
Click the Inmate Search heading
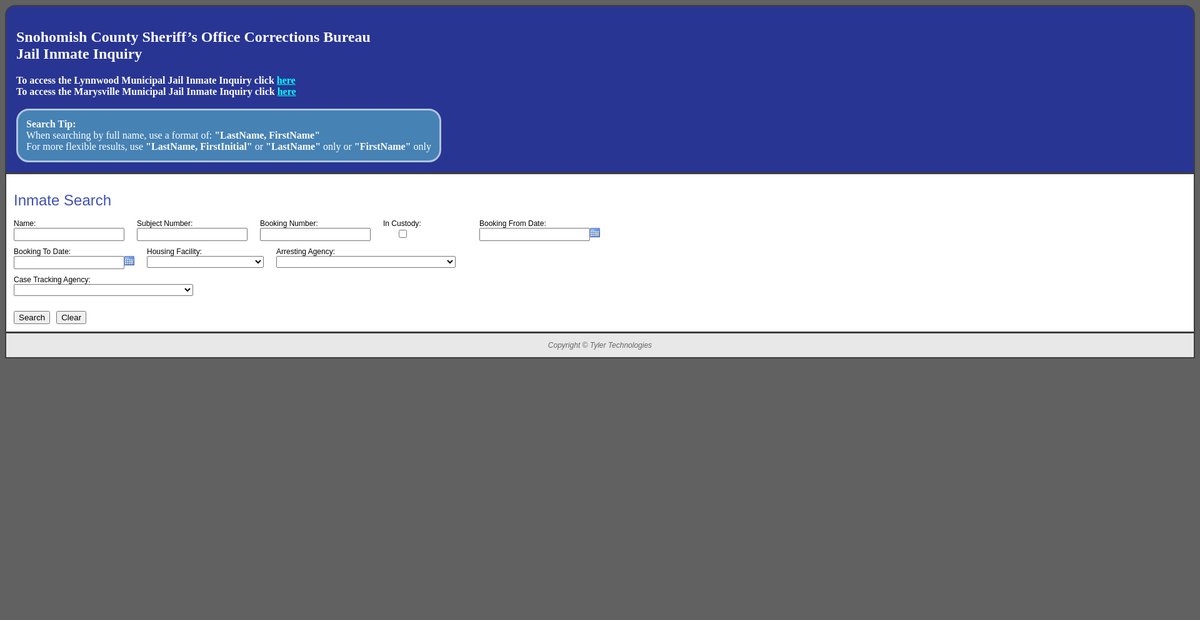(x=62, y=200)
